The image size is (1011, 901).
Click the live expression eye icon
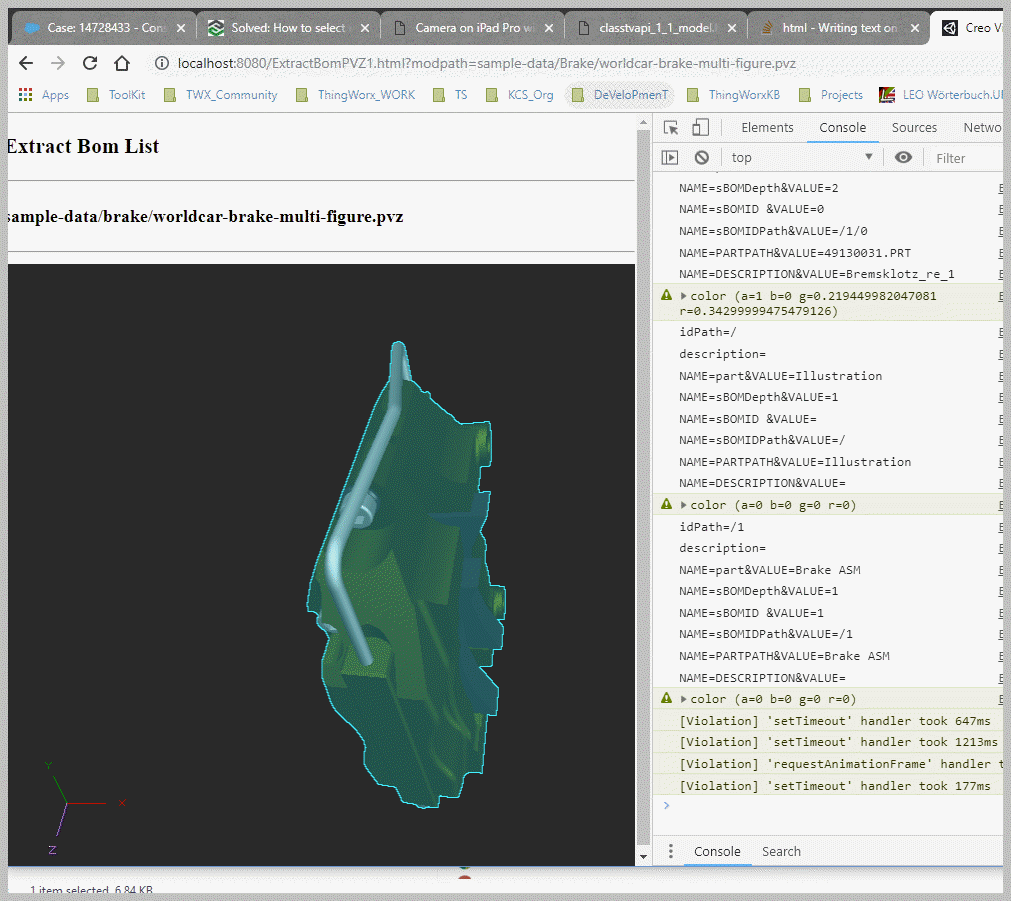[903, 157]
